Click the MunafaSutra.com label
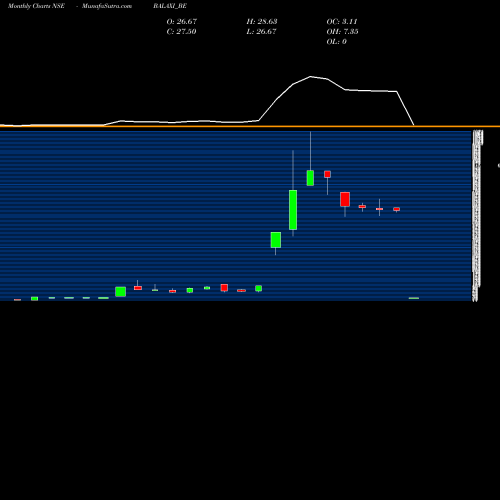500x500 pixels. pos(107,6)
